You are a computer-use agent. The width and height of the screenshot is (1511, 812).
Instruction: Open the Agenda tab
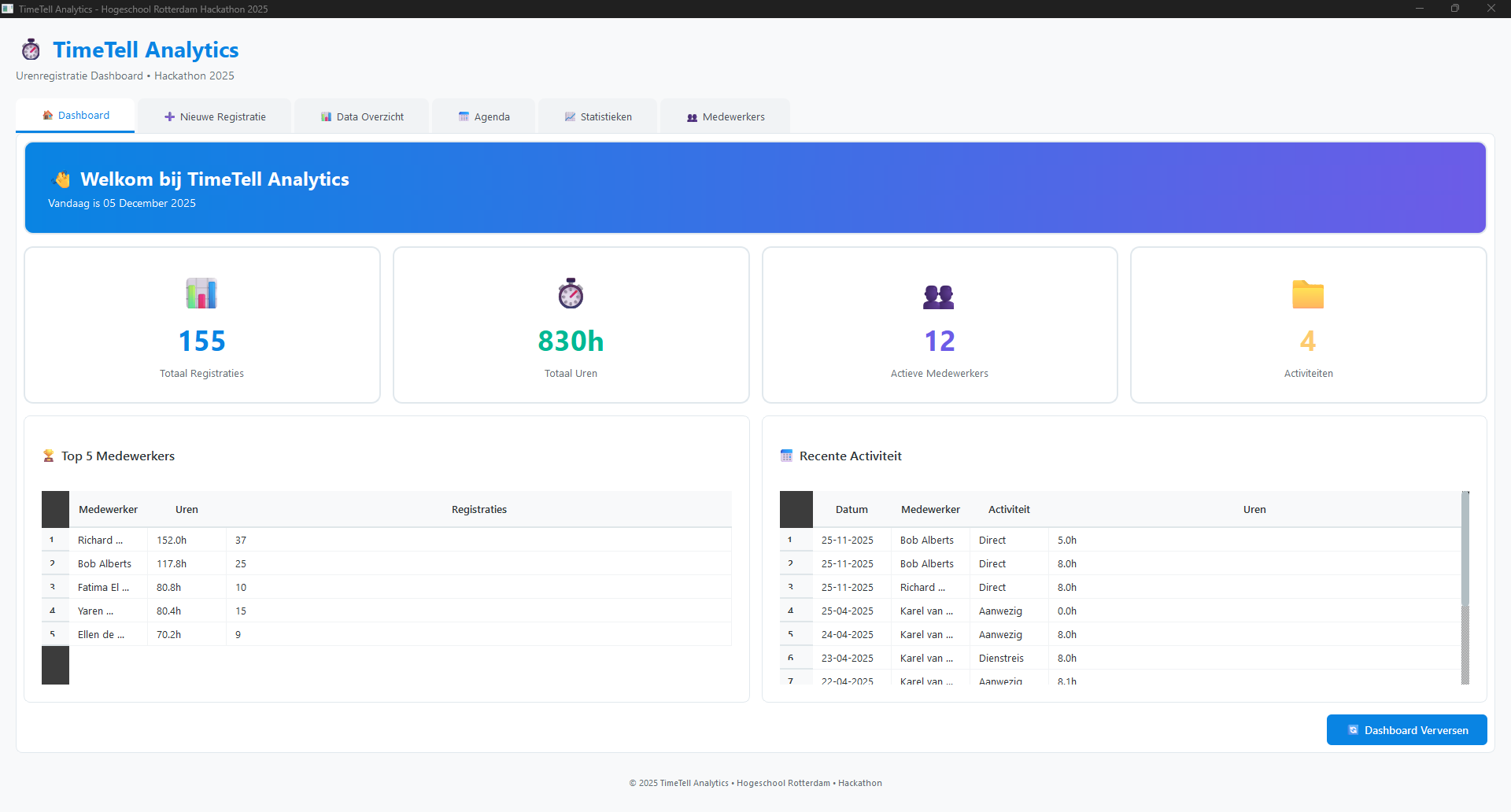pos(484,116)
